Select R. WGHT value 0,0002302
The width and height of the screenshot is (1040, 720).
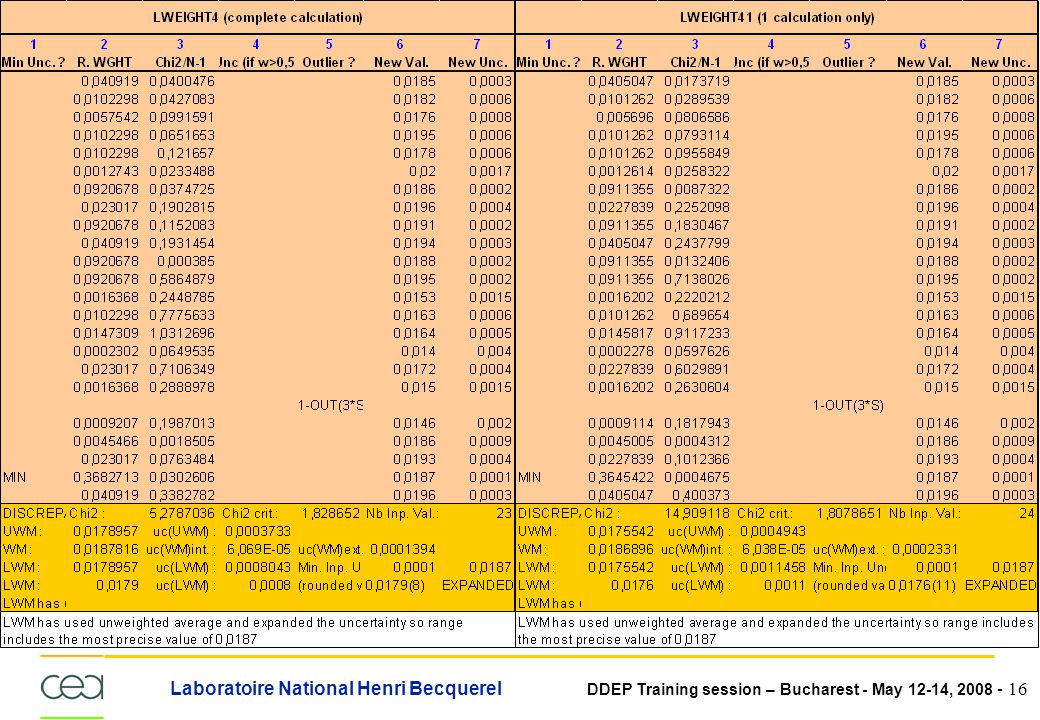coord(106,351)
